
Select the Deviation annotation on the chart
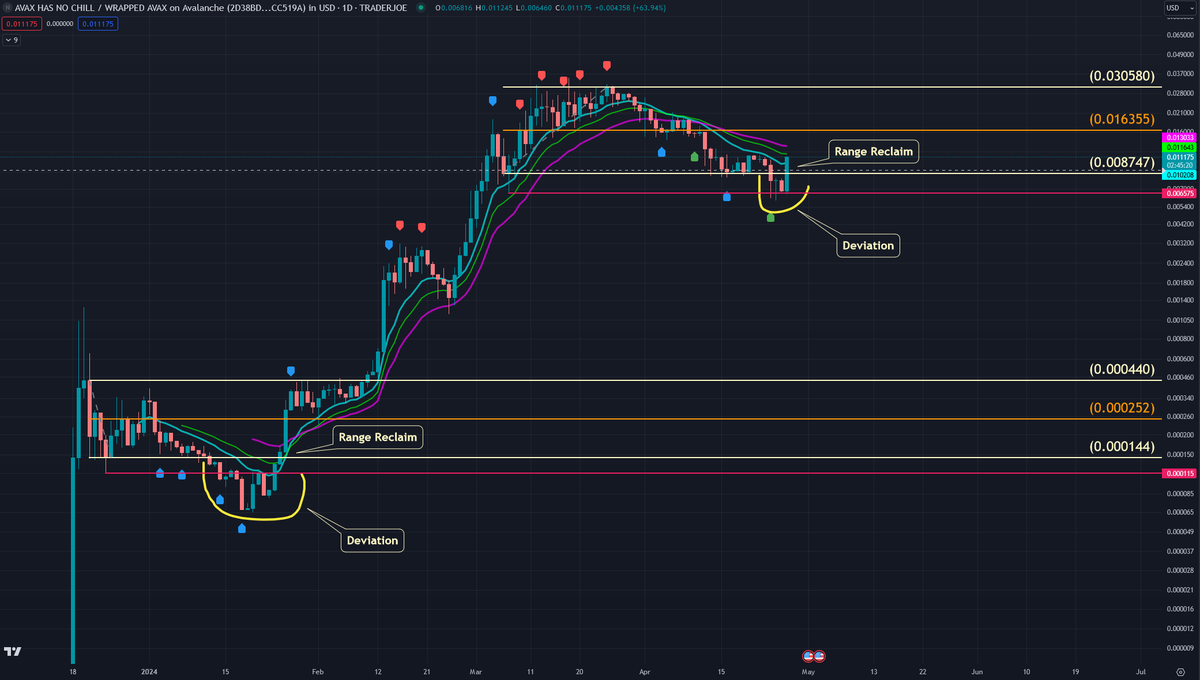pyautogui.click(x=867, y=245)
